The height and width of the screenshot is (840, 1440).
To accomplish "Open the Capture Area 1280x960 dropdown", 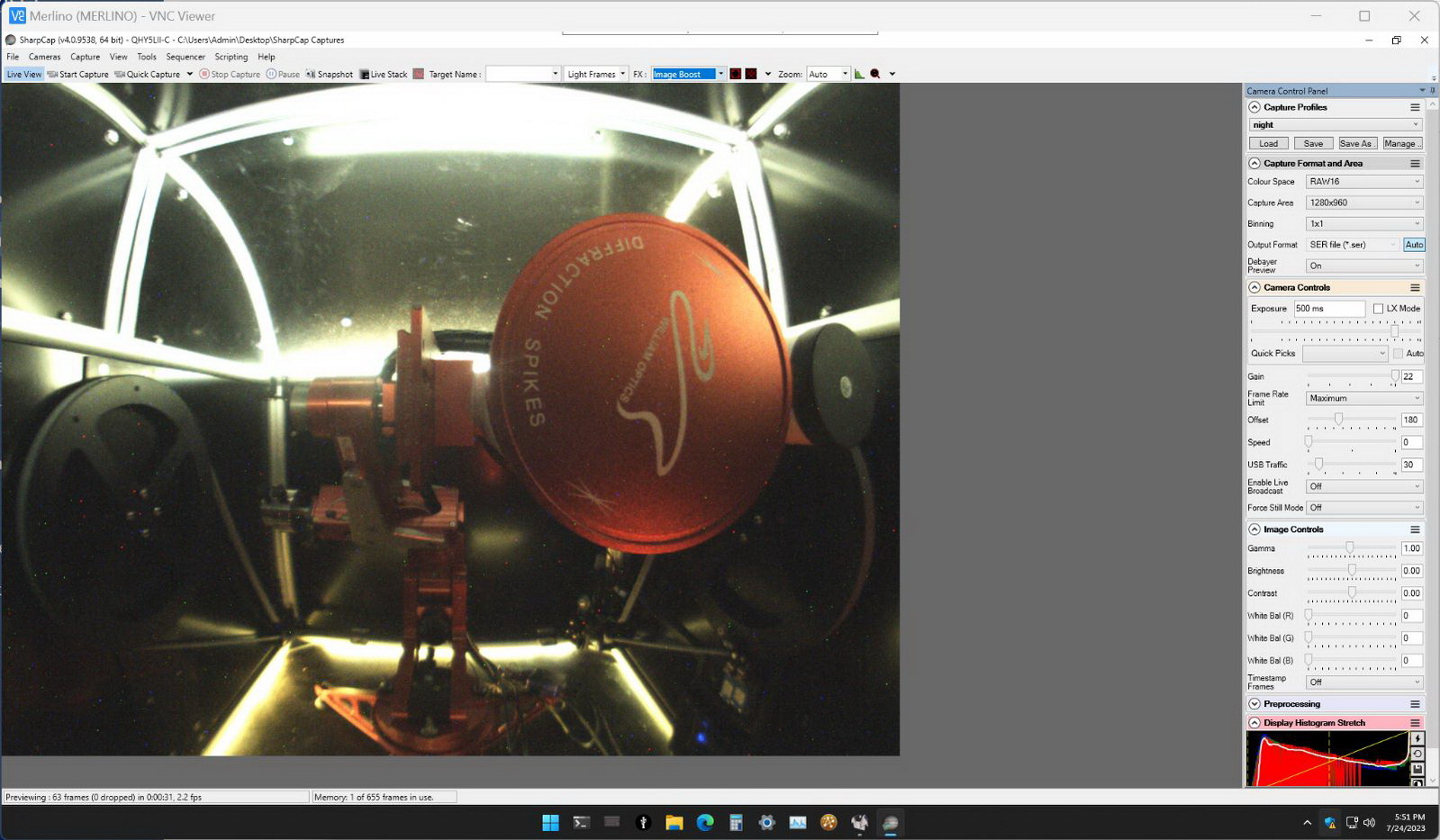I will [x=1364, y=203].
